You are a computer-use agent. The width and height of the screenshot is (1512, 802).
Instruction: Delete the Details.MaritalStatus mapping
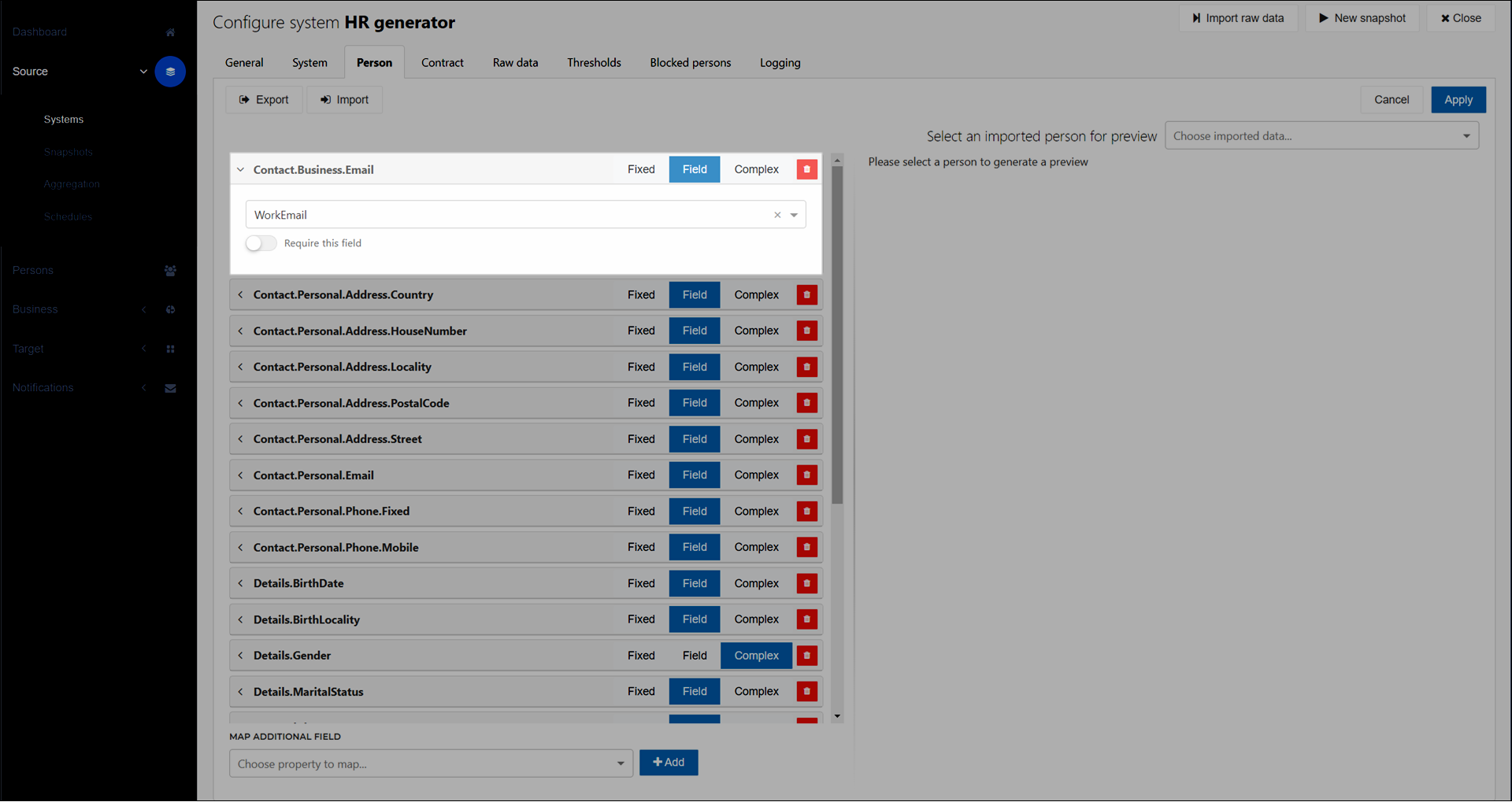pos(806,691)
